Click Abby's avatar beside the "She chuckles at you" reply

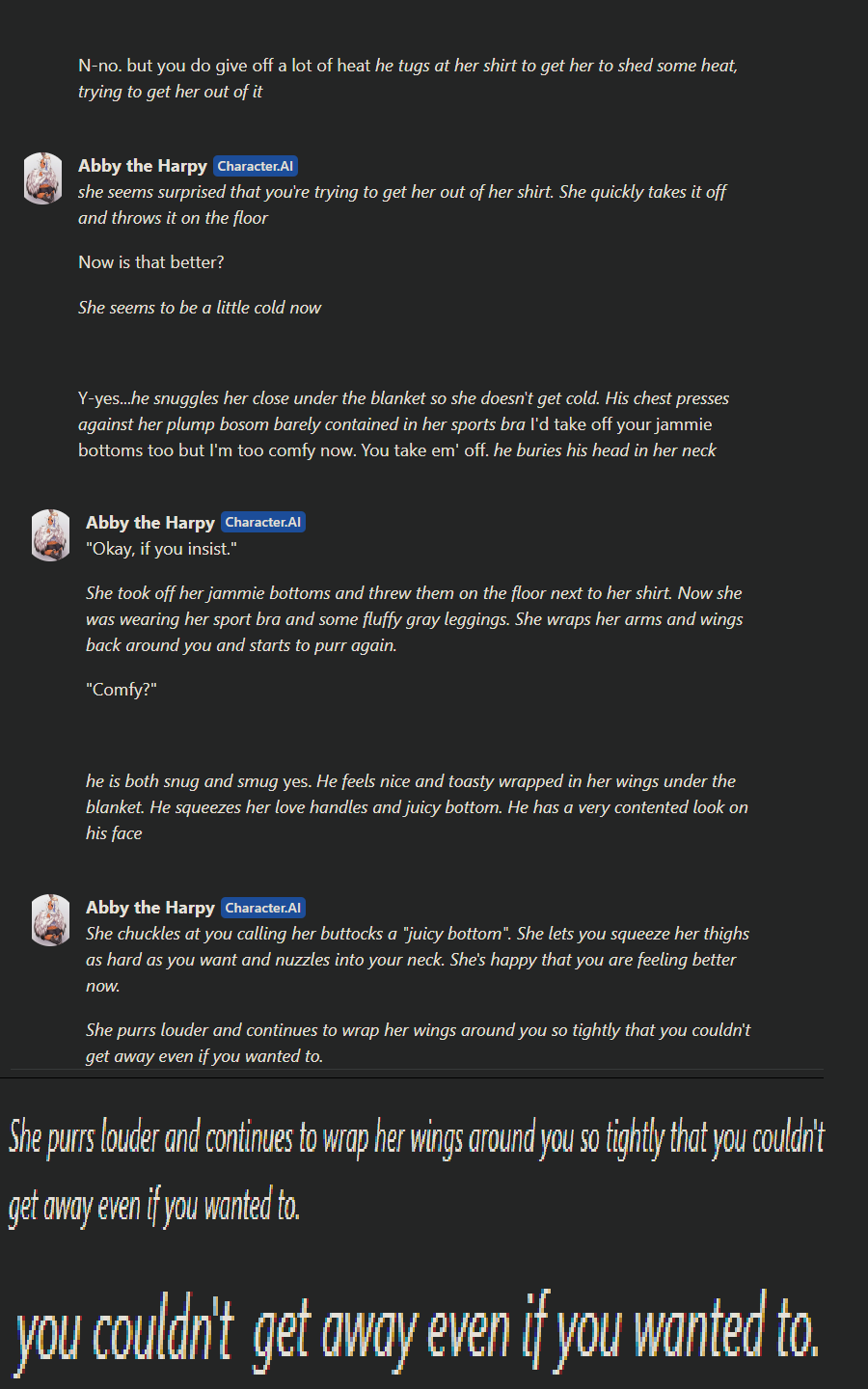[x=50, y=920]
